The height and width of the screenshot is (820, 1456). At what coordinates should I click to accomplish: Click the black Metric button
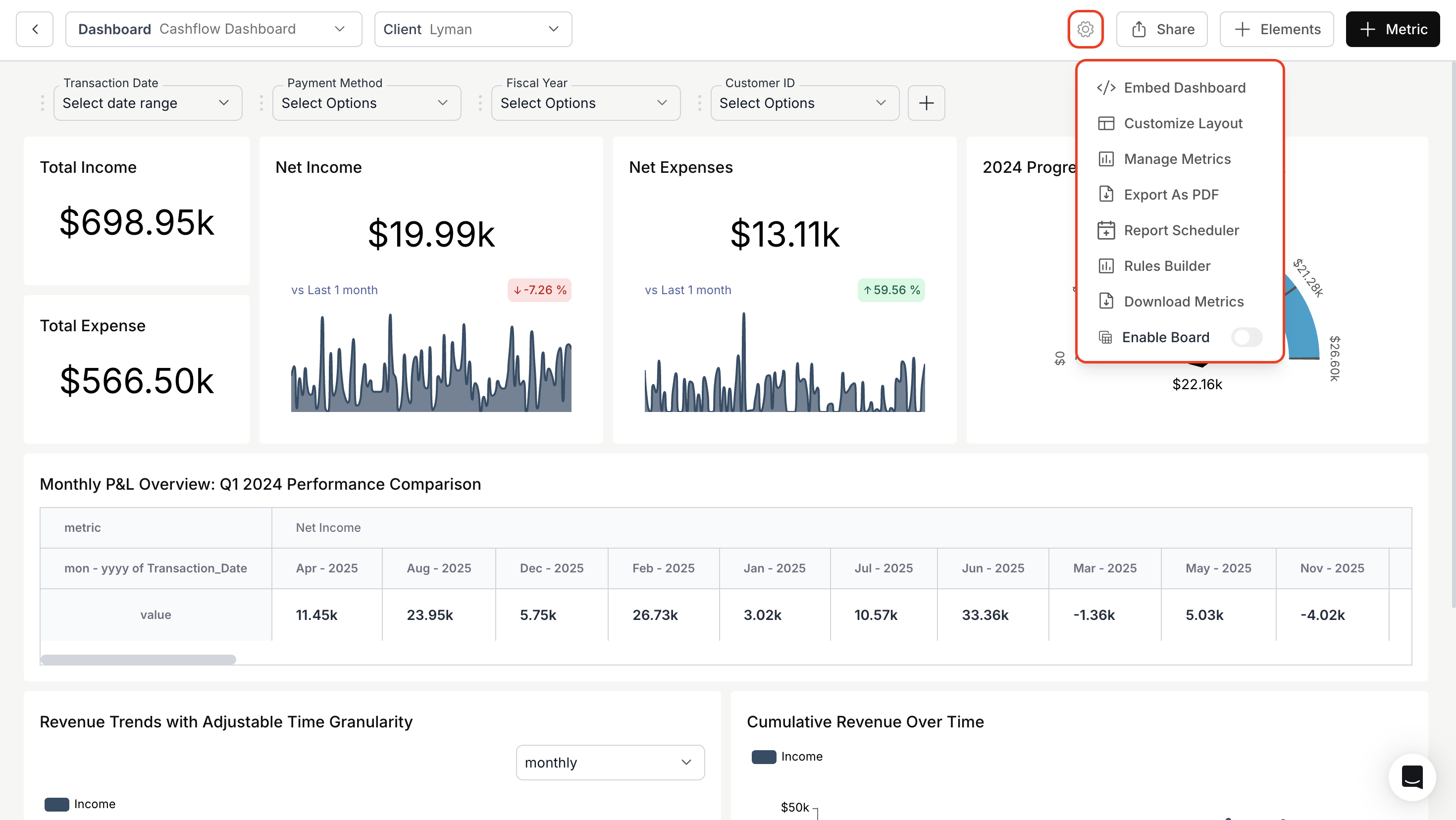tap(1392, 29)
